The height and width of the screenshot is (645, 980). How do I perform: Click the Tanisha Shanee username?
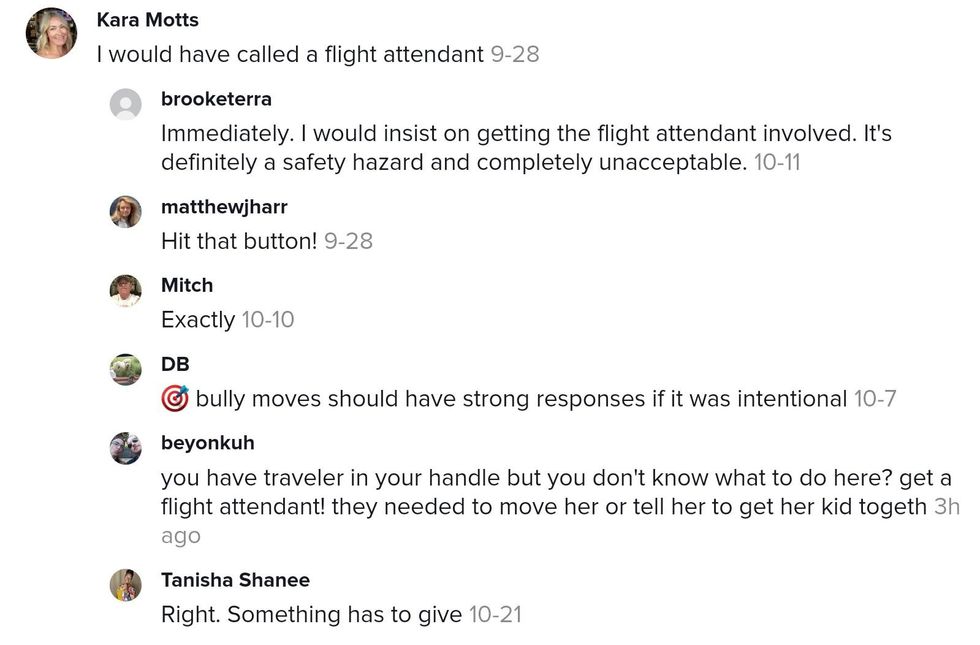(235, 580)
